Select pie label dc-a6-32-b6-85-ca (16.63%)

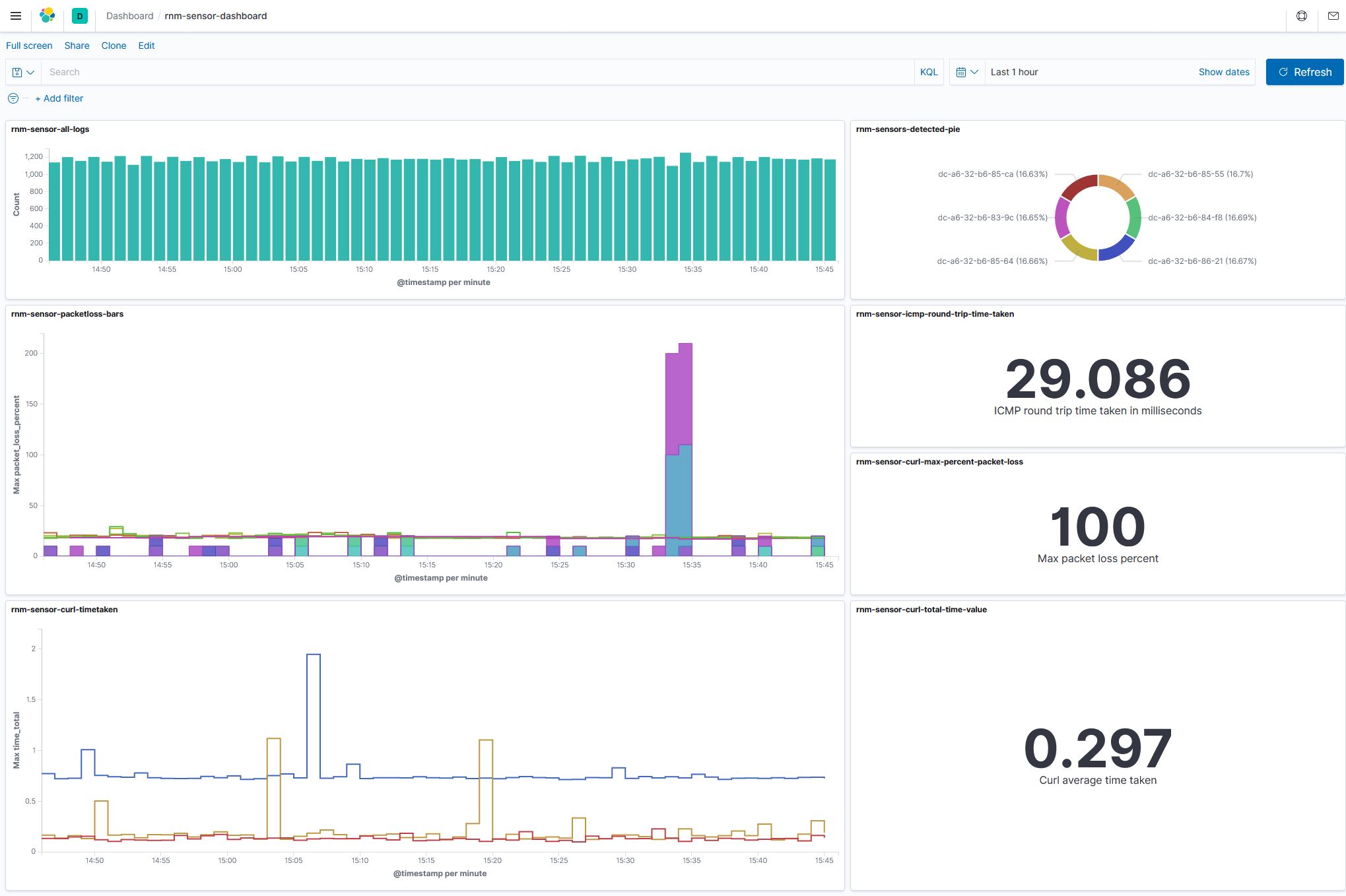pos(992,174)
